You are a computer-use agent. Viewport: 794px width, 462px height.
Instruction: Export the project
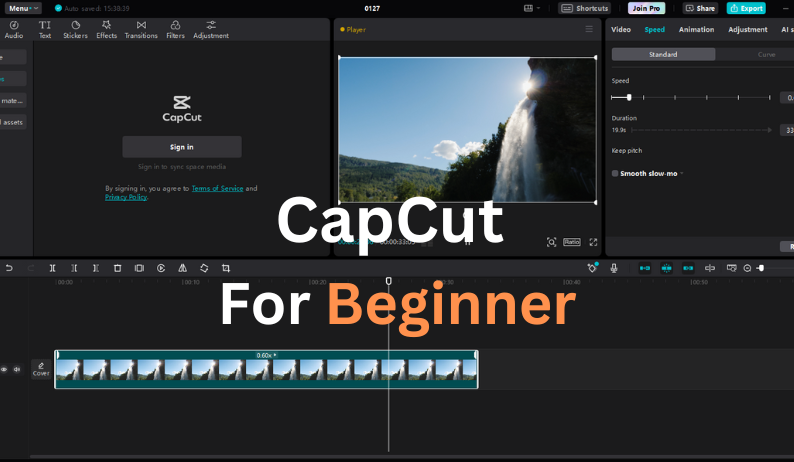click(746, 8)
